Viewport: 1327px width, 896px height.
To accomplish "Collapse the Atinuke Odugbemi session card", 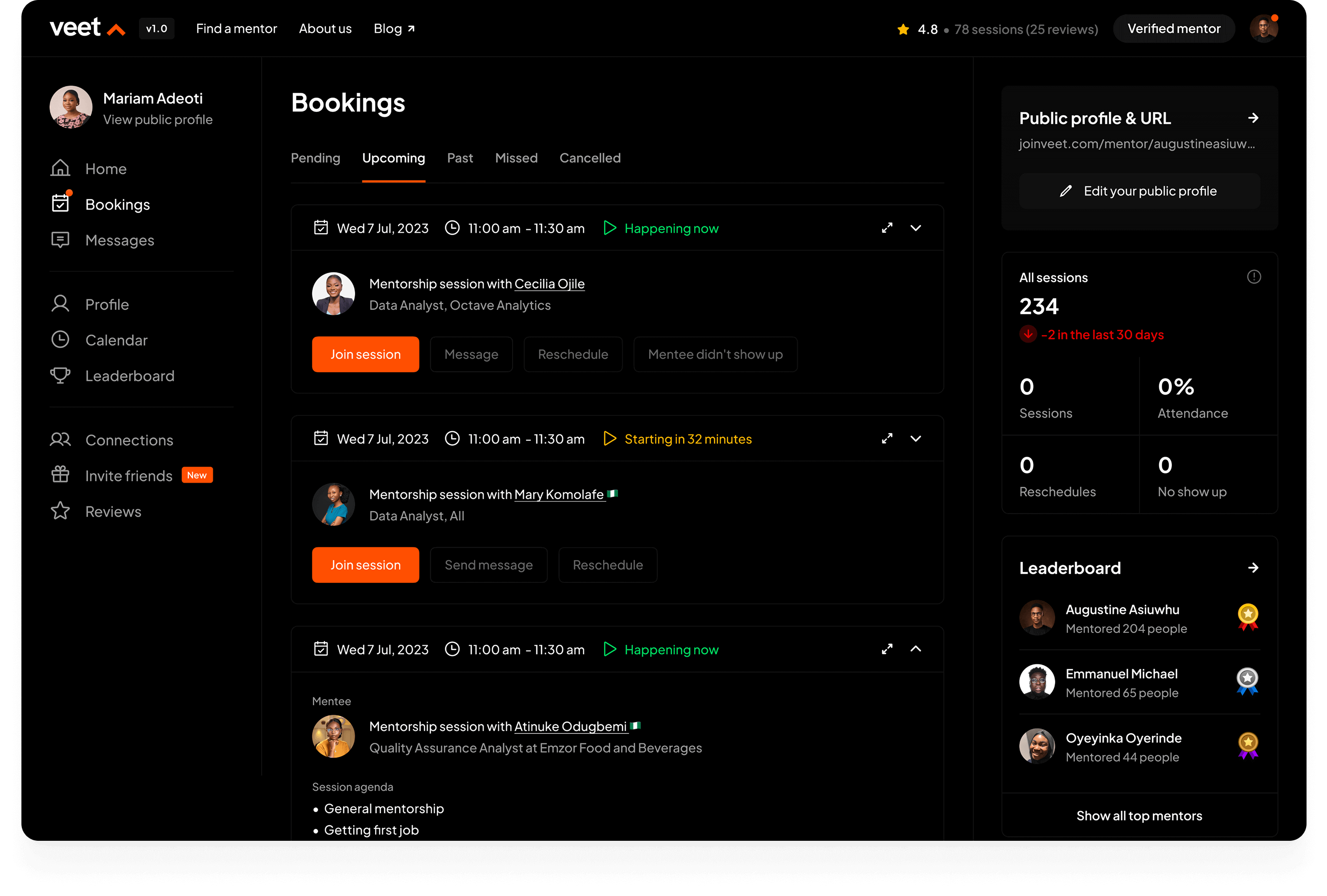I will tap(915, 650).
